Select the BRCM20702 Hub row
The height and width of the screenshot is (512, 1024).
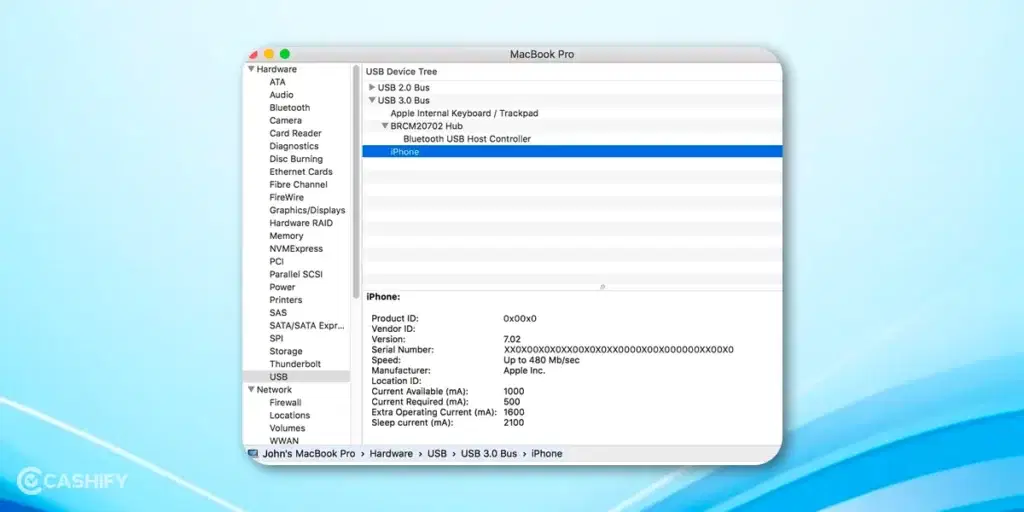(x=572, y=125)
